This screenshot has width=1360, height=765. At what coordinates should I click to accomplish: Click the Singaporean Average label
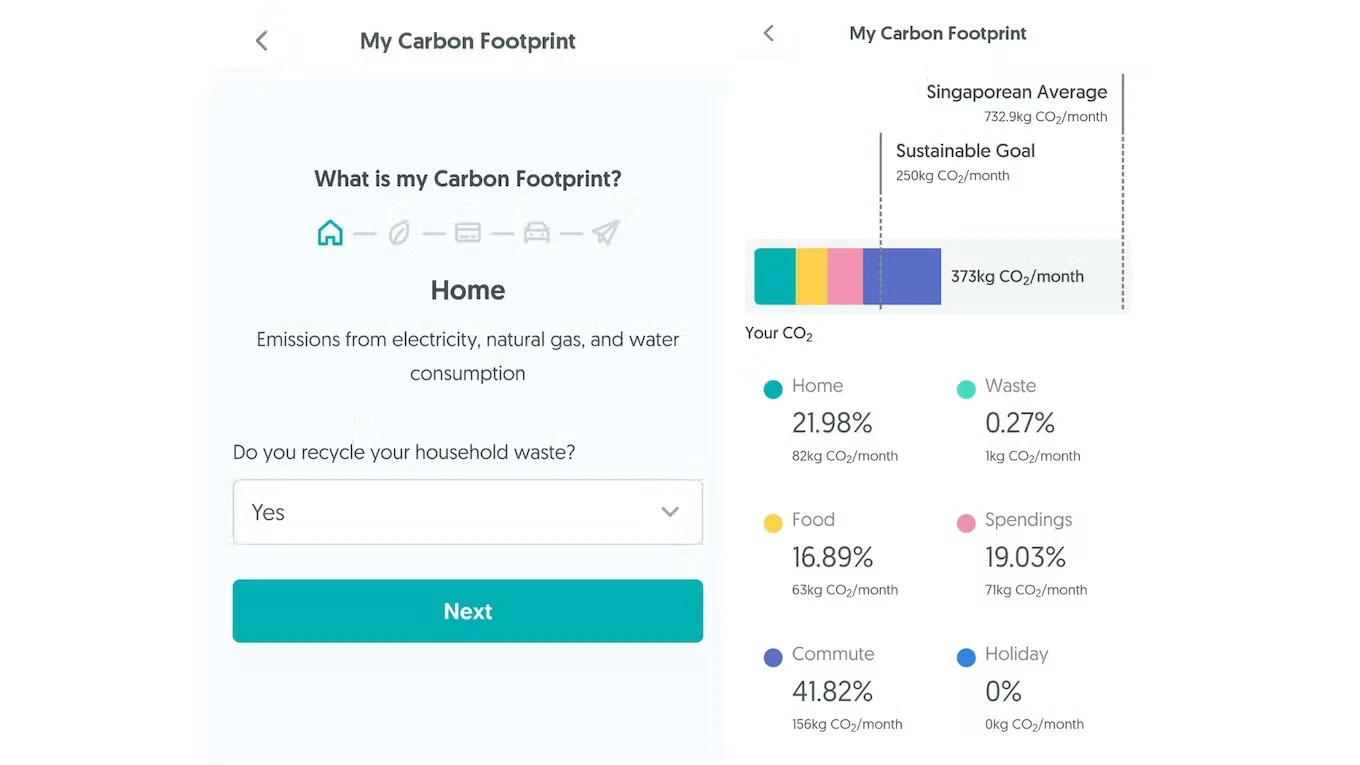pos(1016,91)
